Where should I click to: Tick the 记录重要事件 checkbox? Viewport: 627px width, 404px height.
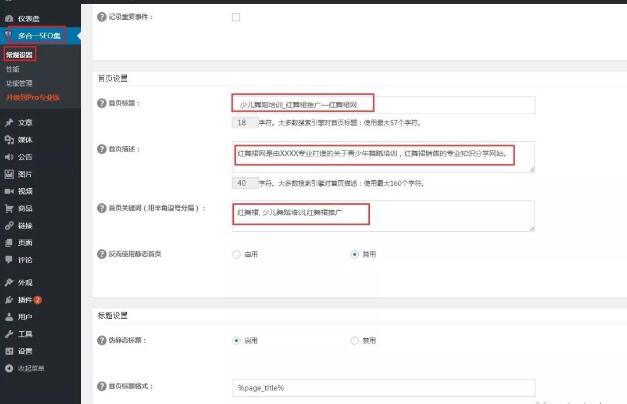(236, 17)
